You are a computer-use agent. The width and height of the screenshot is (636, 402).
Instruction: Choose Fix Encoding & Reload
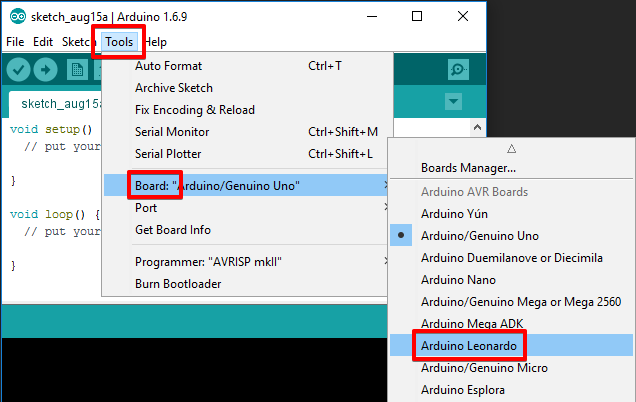(247, 110)
